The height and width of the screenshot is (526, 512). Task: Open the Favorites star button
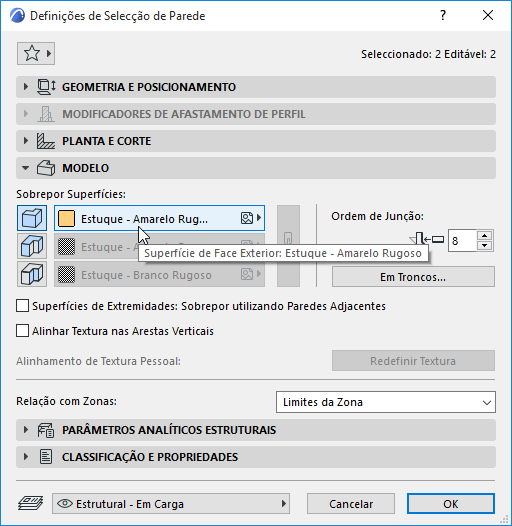[x=36, y=53]
